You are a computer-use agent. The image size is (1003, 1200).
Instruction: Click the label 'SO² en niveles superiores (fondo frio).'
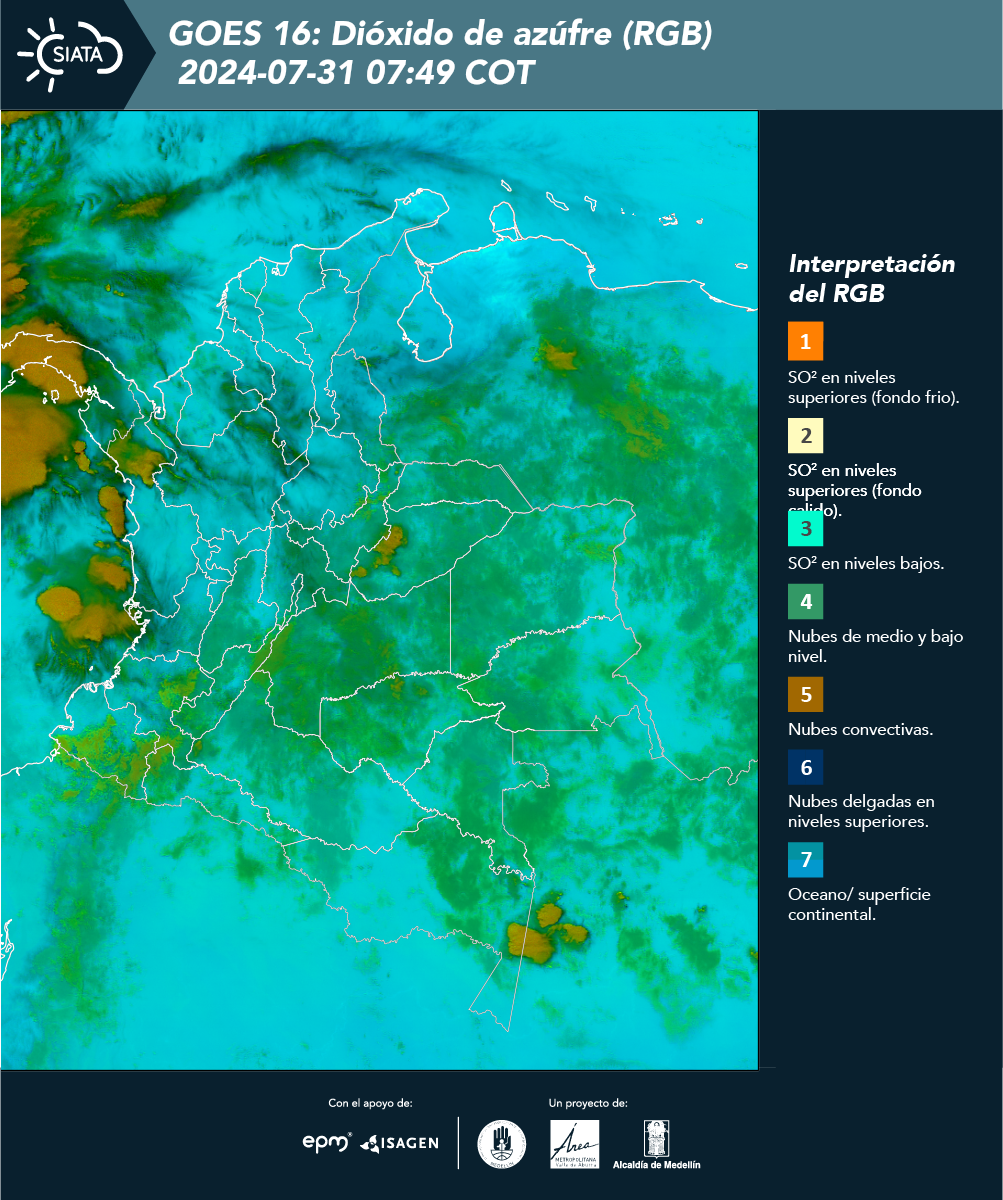pos(874,387)
